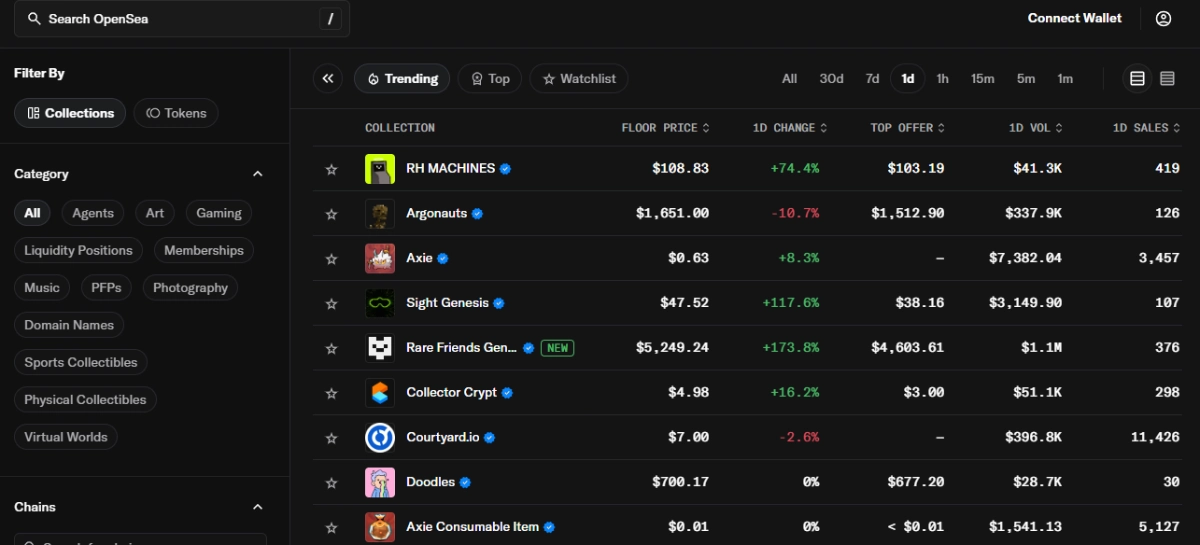Sort by 1D Sales column

click(x=1146, y=128)
